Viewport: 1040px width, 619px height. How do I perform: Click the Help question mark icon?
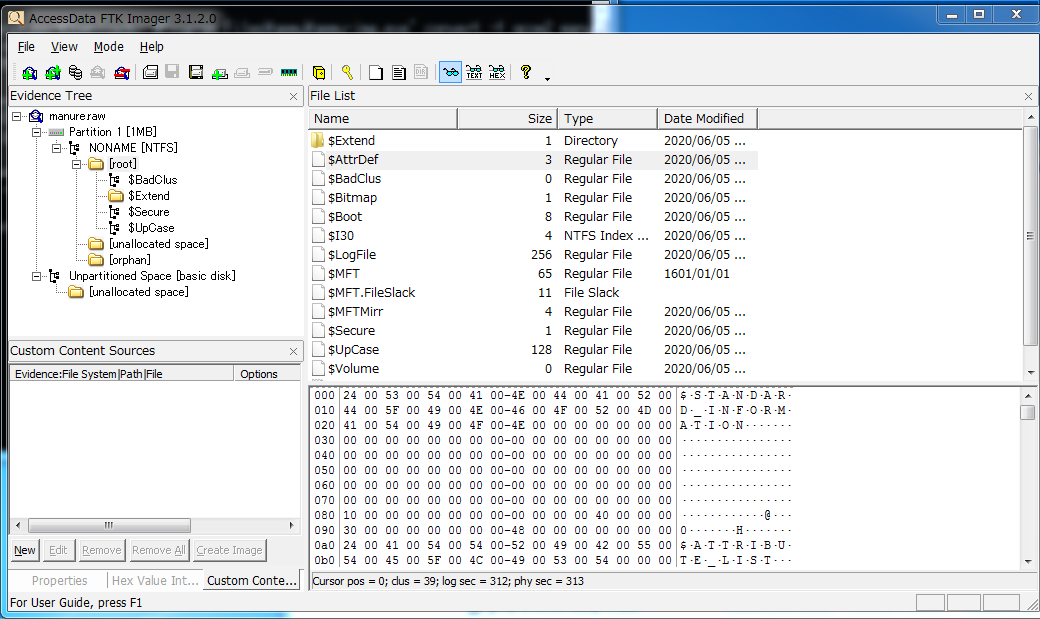click(526, 72)
